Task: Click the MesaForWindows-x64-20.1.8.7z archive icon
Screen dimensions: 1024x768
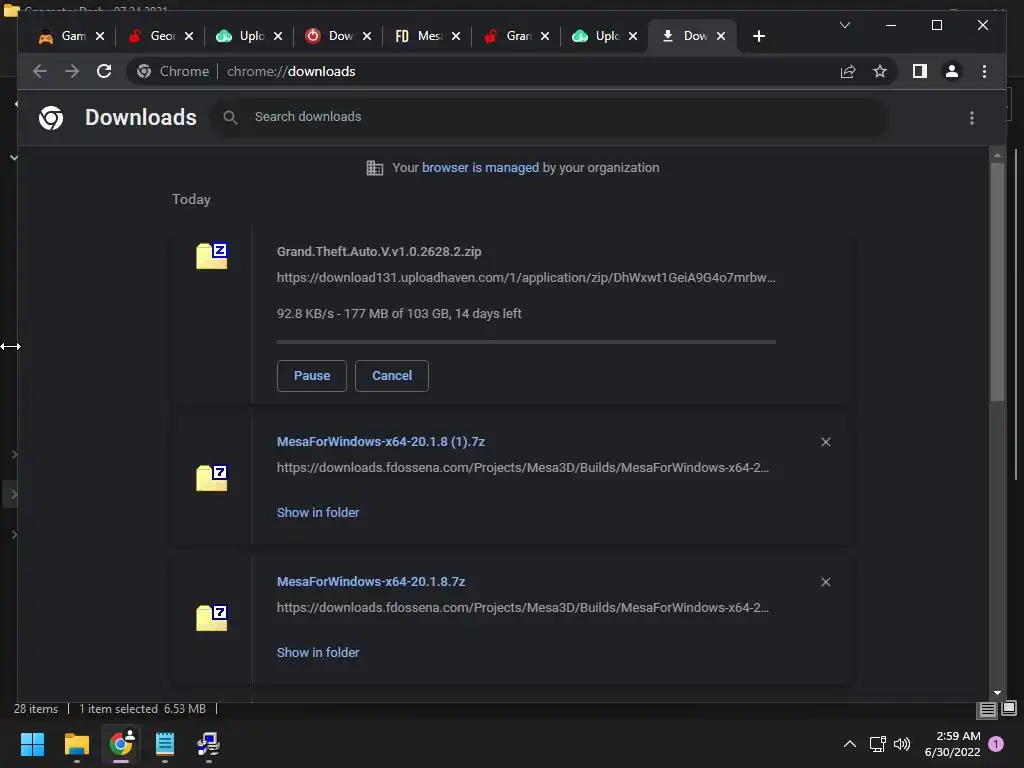Action: click(x=212, y=618)
